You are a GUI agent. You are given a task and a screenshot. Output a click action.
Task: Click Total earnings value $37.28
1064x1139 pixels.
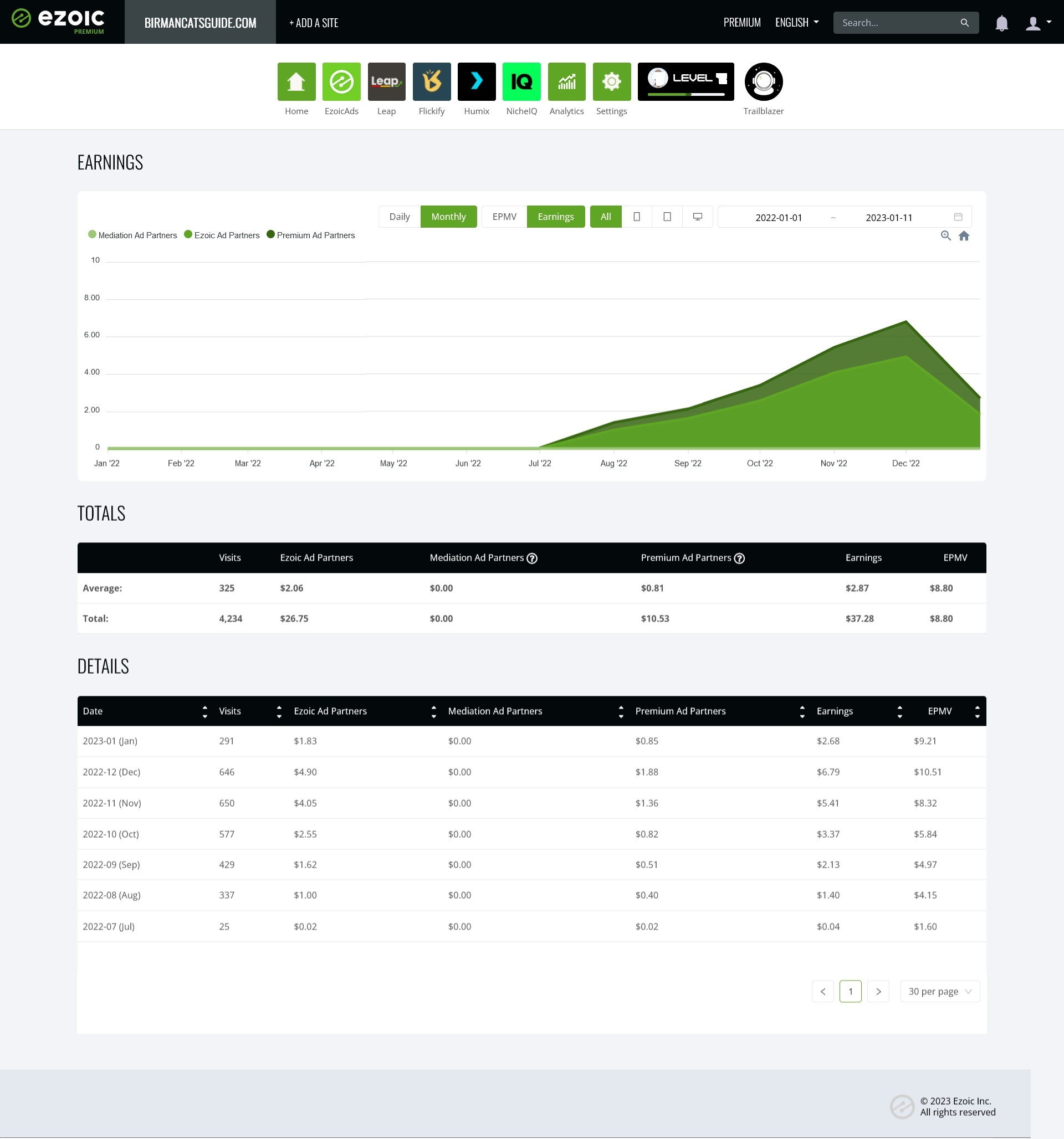860,619
